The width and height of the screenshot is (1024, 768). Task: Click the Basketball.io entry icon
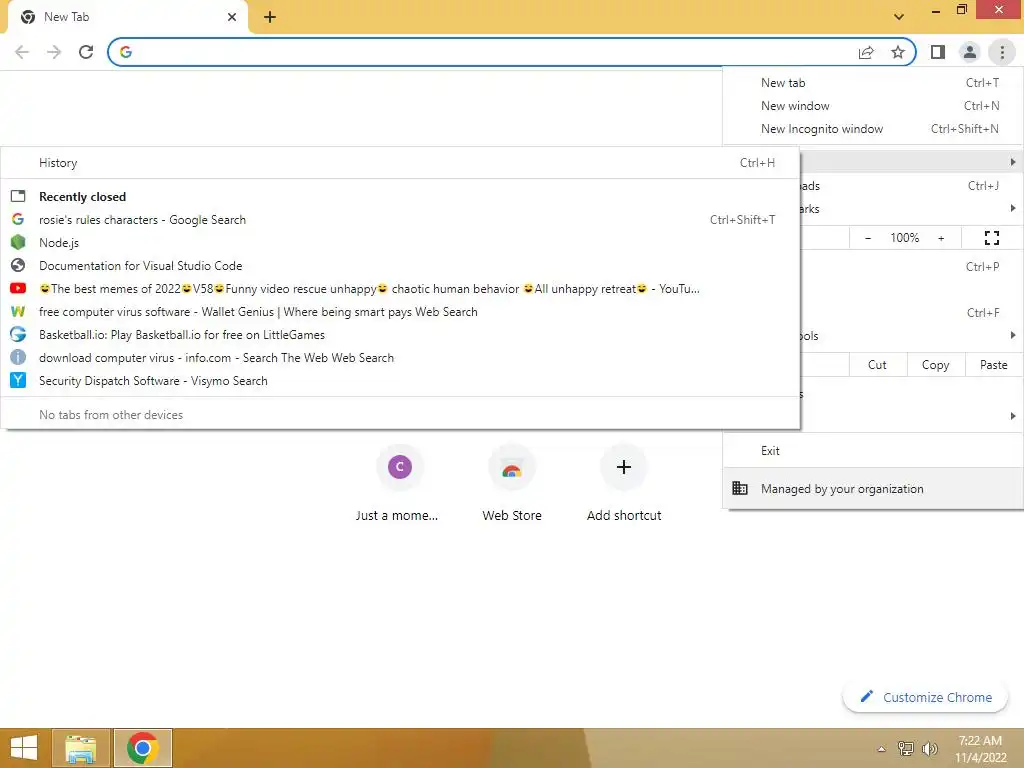(18, 334)
